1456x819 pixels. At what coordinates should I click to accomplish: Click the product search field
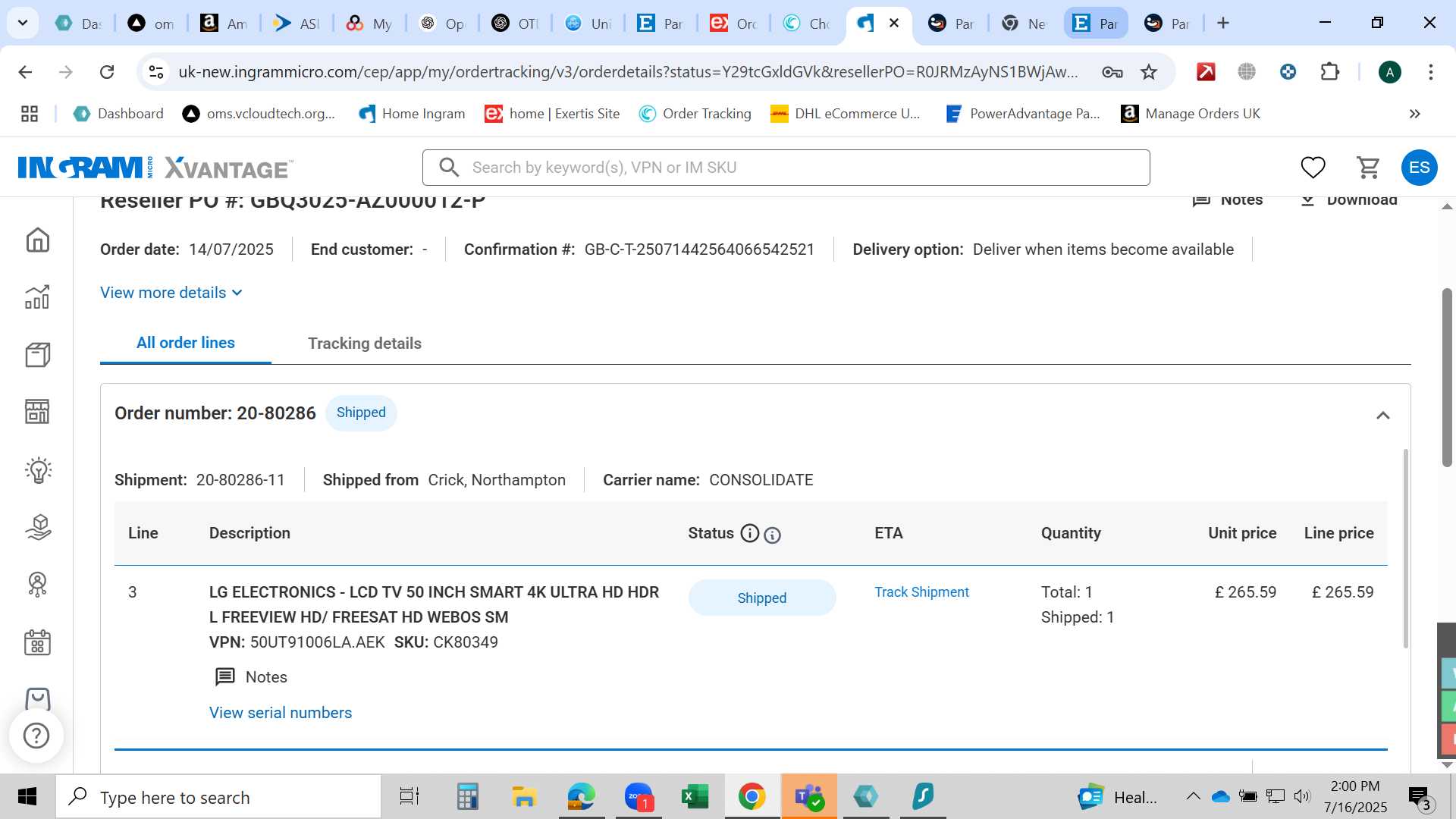click(x=786, y=168)
